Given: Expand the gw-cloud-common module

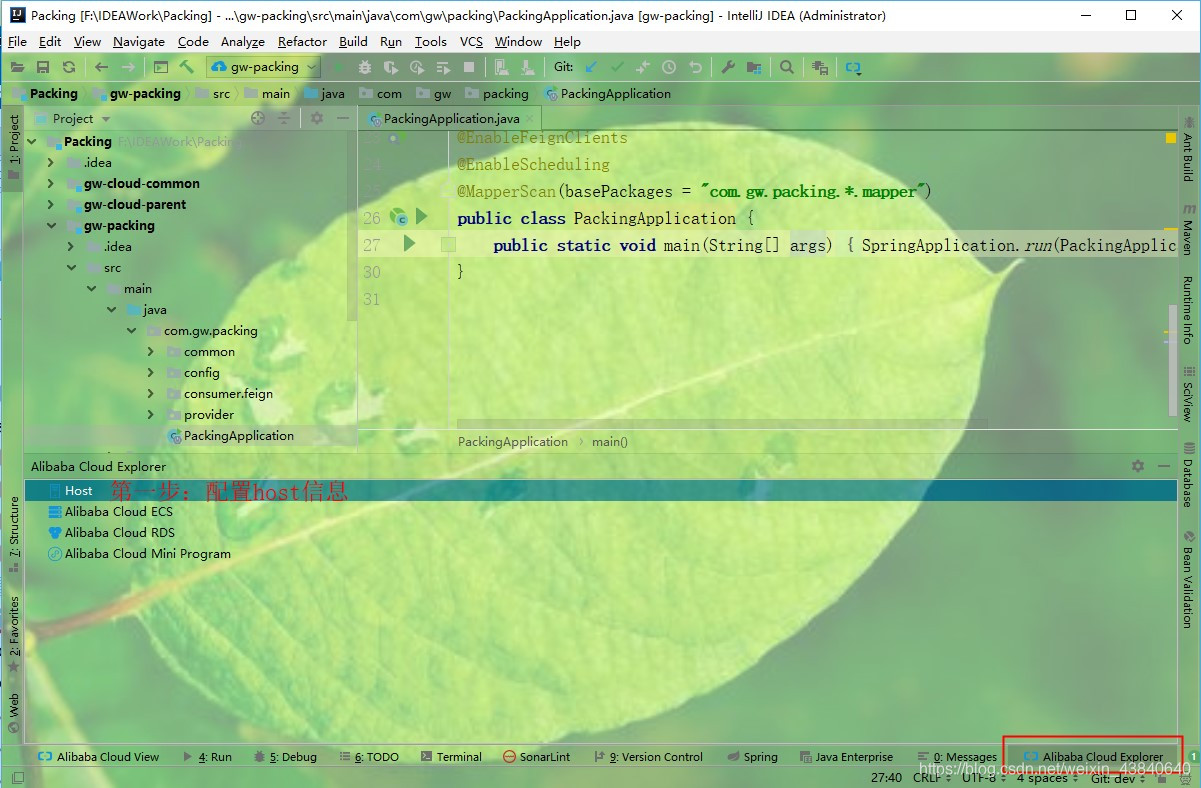Looking at the screenshot, I should point(51,184).
